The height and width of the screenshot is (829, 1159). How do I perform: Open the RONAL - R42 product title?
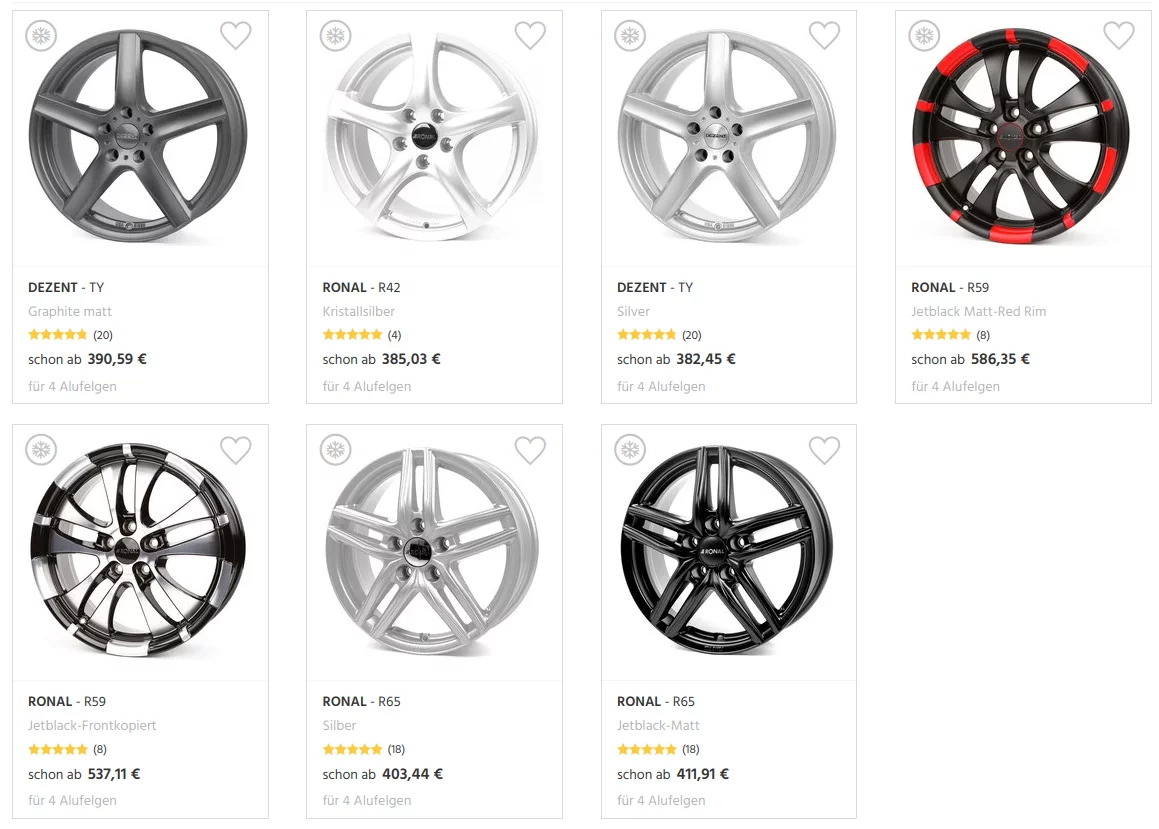(361, 287)
